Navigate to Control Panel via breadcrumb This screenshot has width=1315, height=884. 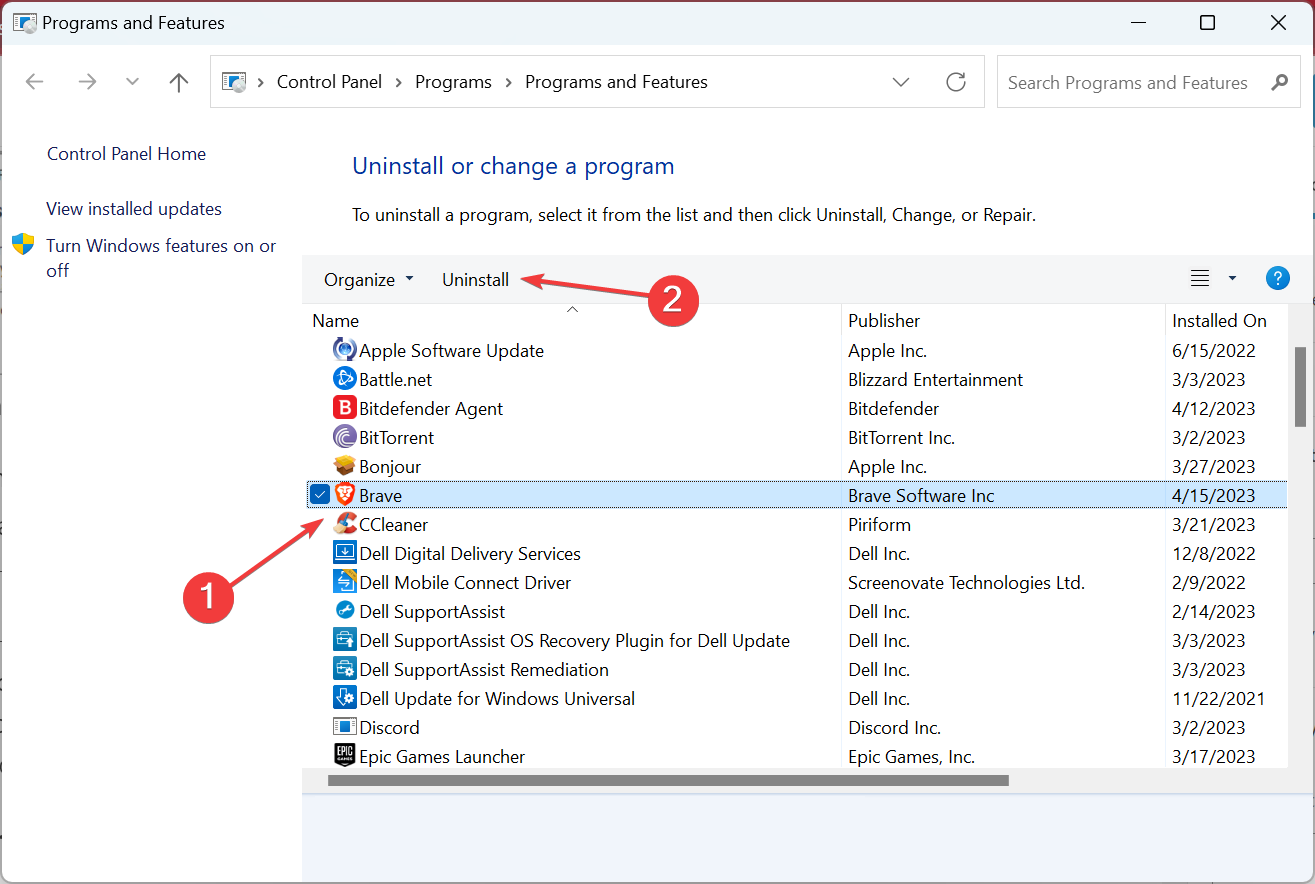[x=329, y=81]
